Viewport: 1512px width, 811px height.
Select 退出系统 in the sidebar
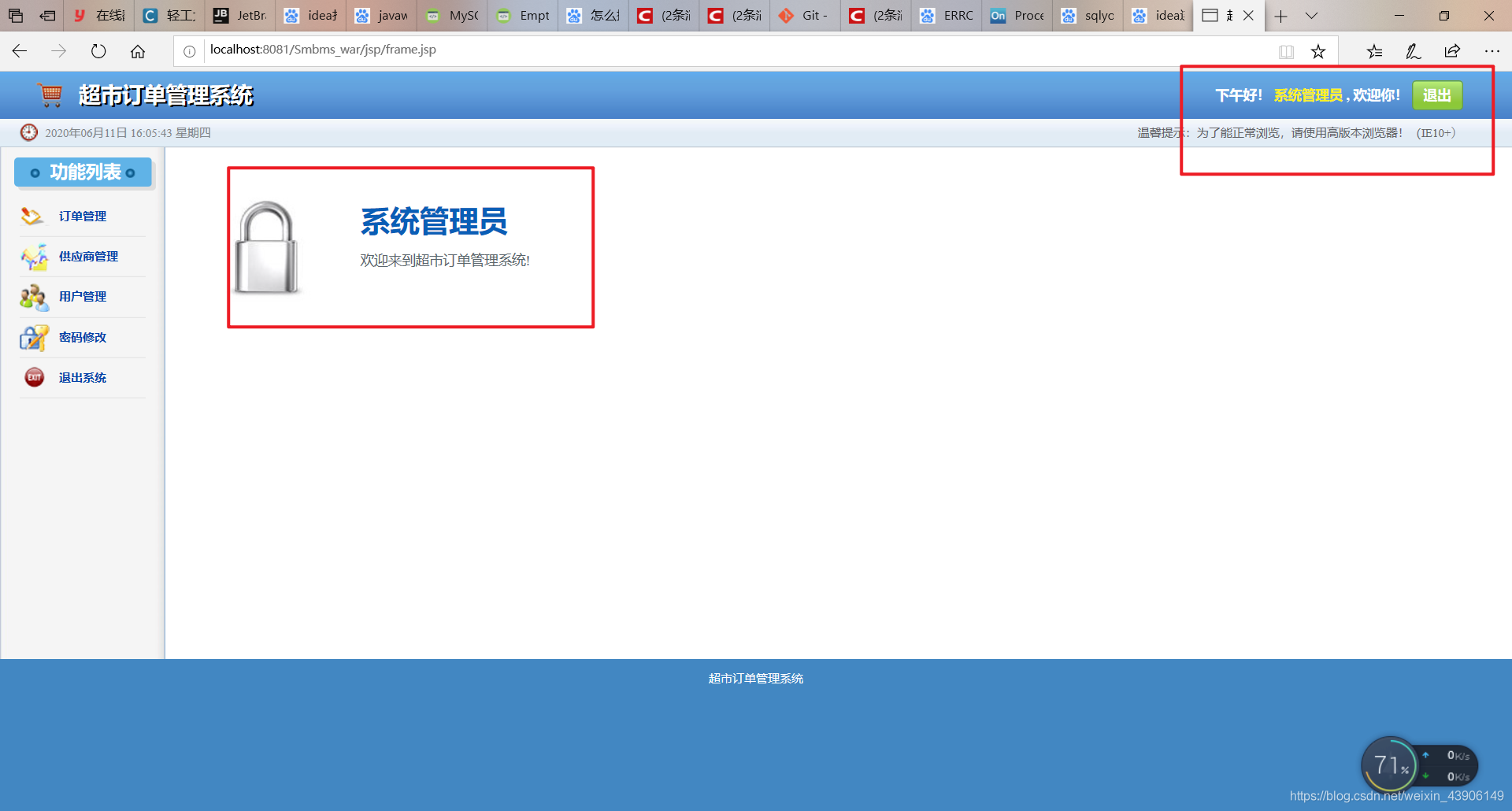click(83, 378)
